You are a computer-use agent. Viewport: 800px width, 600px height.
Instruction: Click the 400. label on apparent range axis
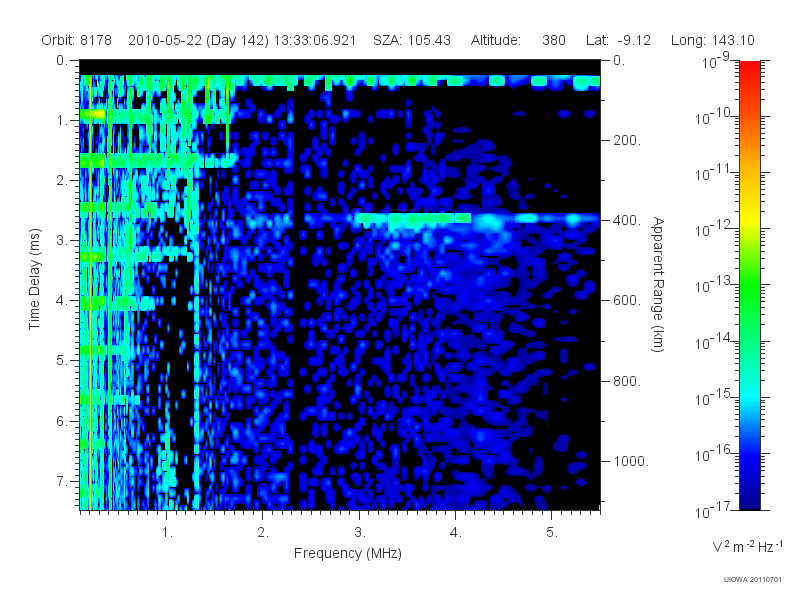[626, 220]
